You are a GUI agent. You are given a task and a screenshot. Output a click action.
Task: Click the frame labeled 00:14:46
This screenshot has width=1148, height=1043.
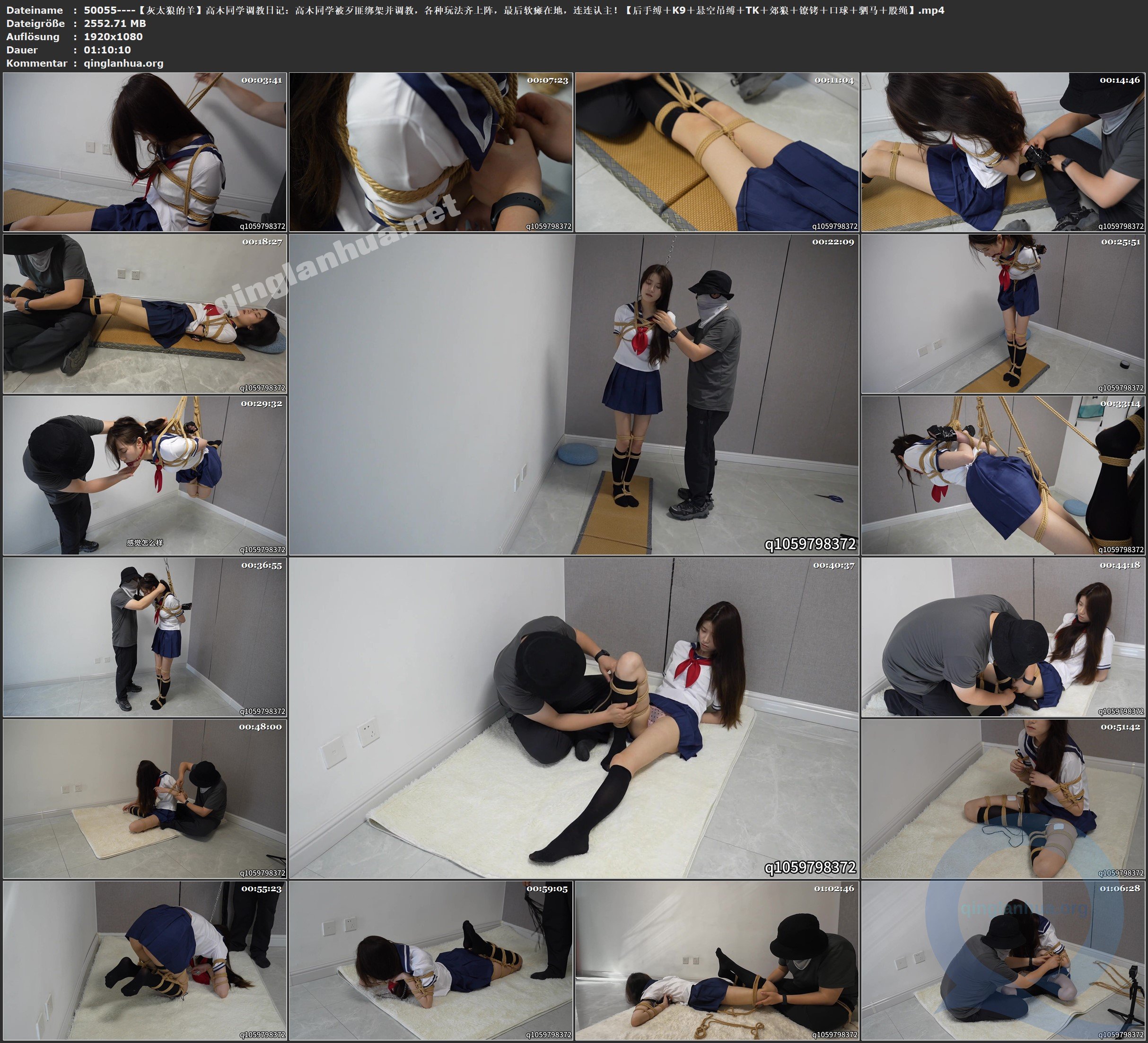click(1003, 152)
